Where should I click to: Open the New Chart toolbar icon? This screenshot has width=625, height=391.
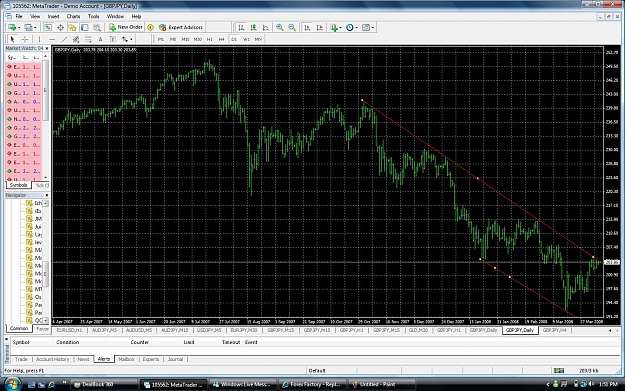pyautogui.click(x=12, y=28)
